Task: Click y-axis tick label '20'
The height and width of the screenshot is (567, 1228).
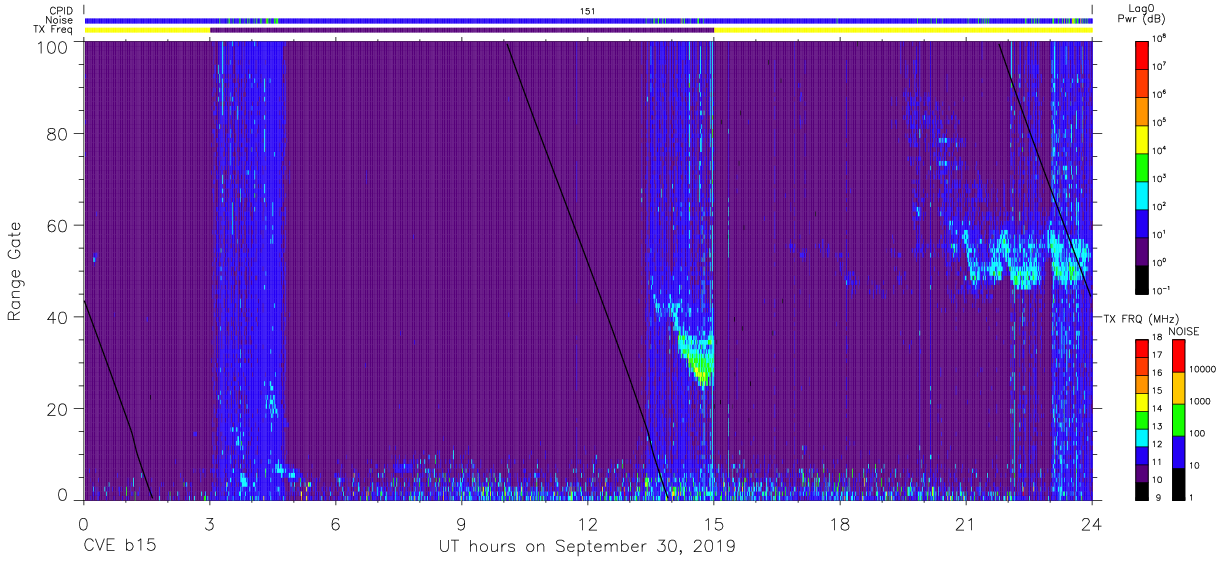Action: [57, 409]
